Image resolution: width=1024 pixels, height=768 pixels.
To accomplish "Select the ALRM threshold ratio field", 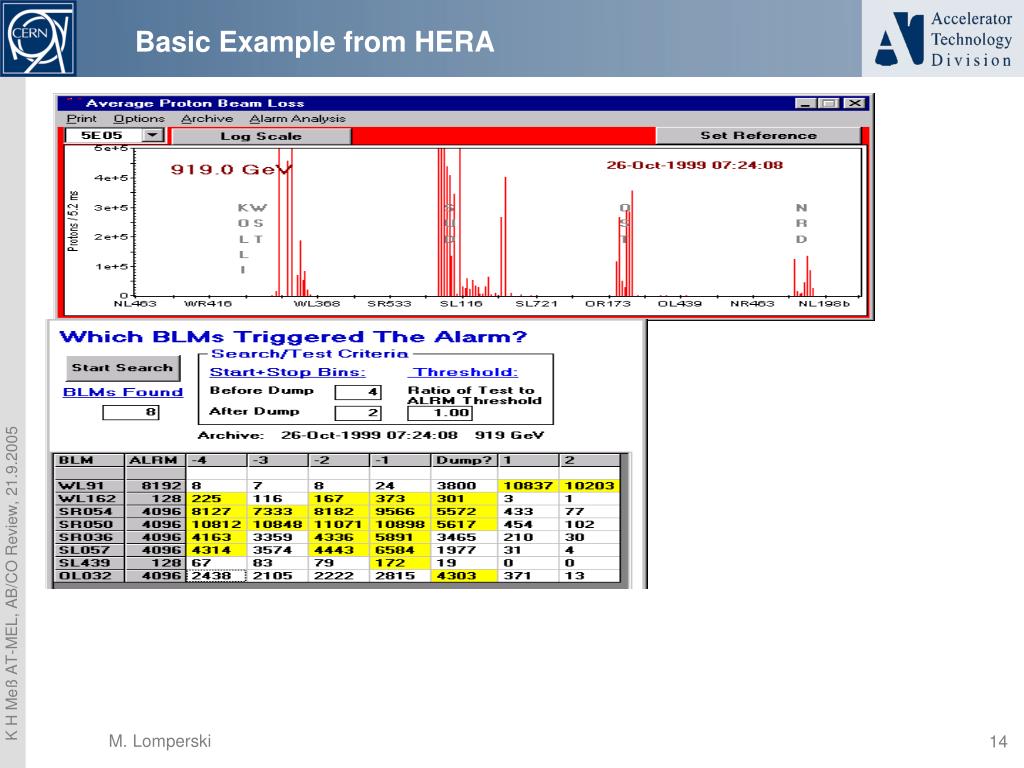I will click(440, 413).
